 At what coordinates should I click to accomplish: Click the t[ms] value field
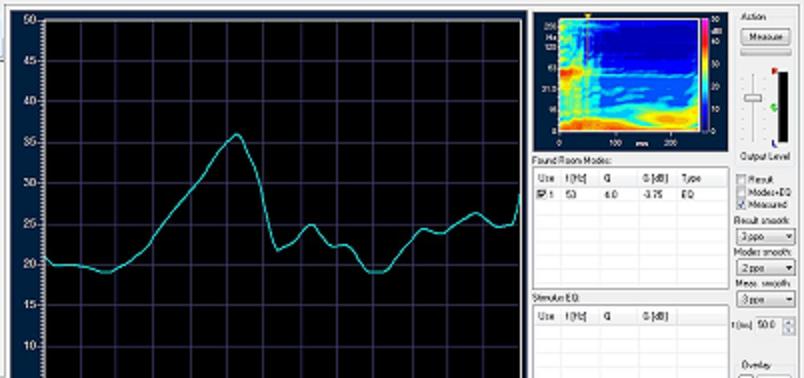click(768, 325)
